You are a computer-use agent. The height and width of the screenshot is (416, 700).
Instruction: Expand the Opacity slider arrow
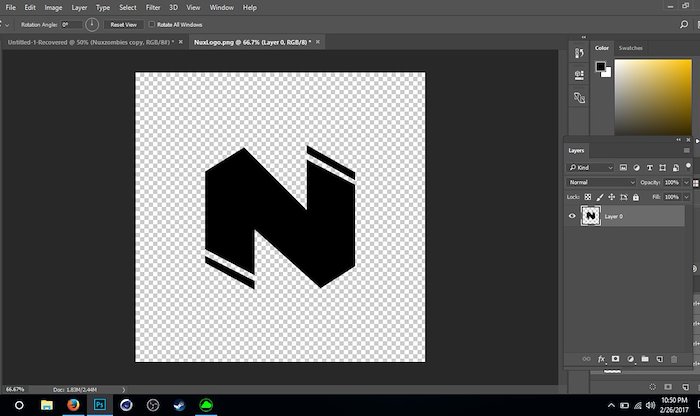[x=687, y=182]
